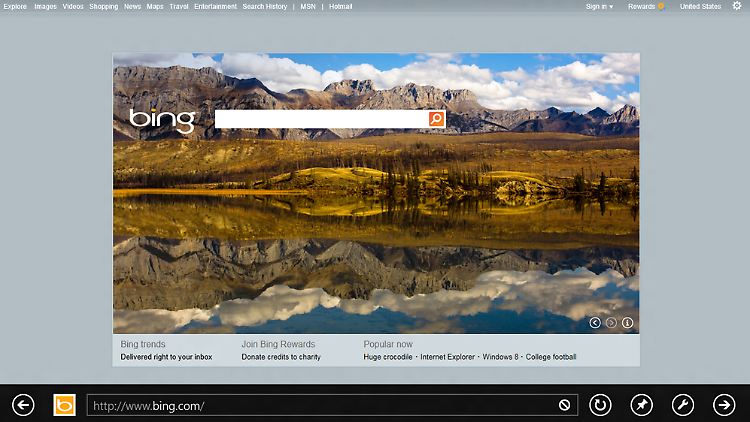The image size is (750, 422).
Task: Open the Bing trends heading
Action: pyautogui.click(x=143, y=344)
